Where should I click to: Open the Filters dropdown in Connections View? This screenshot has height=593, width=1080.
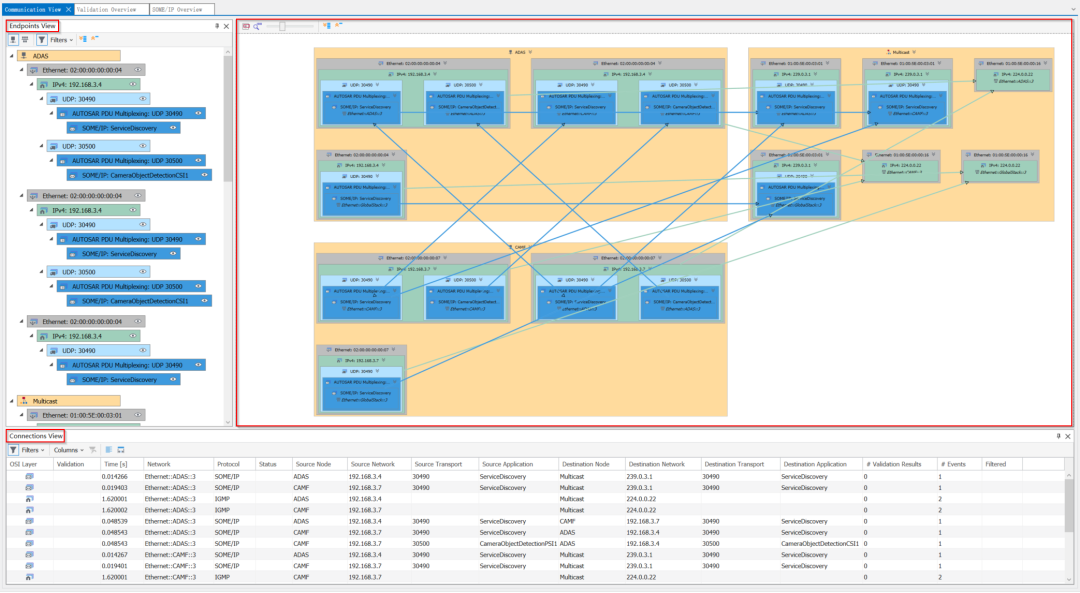(x=32, y=450)
